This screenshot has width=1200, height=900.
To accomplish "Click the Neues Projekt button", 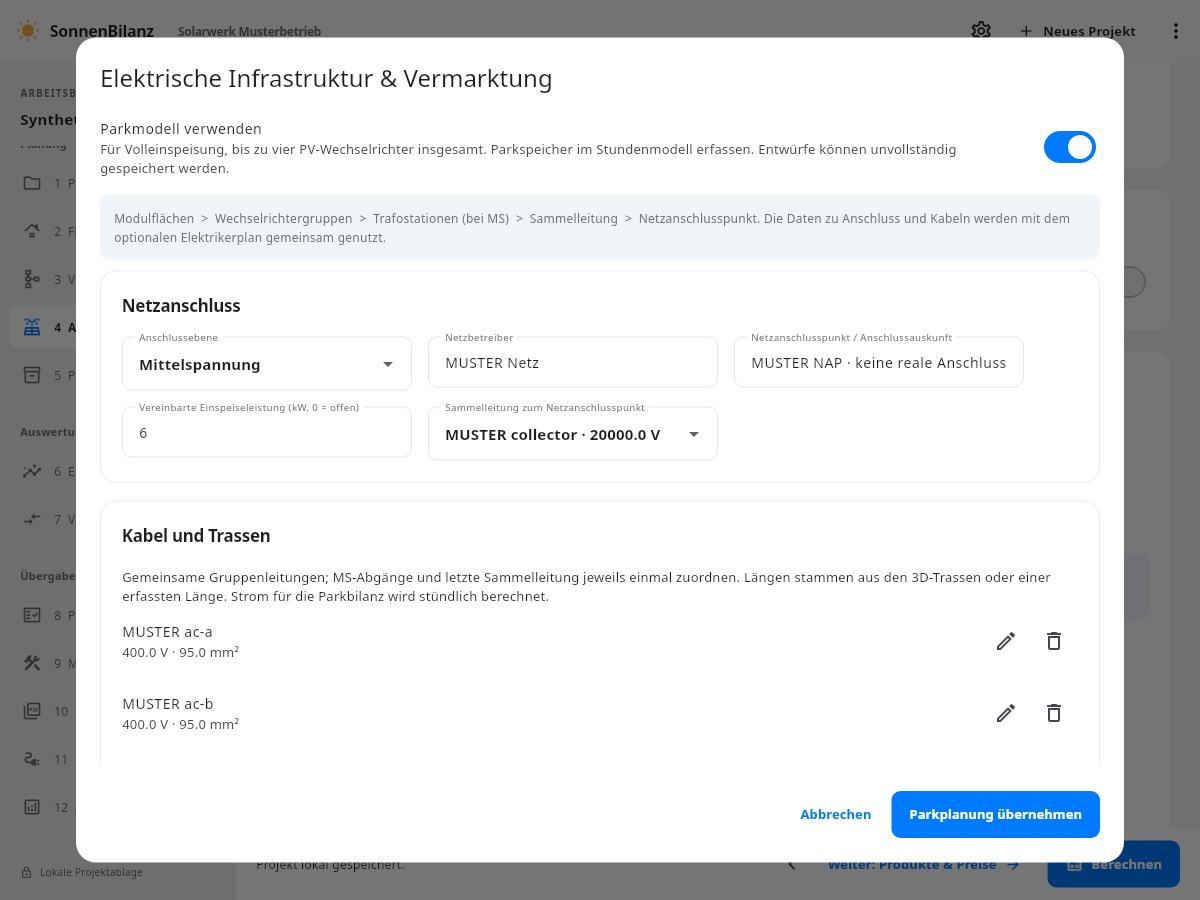I will click(x=1078, y=31).
